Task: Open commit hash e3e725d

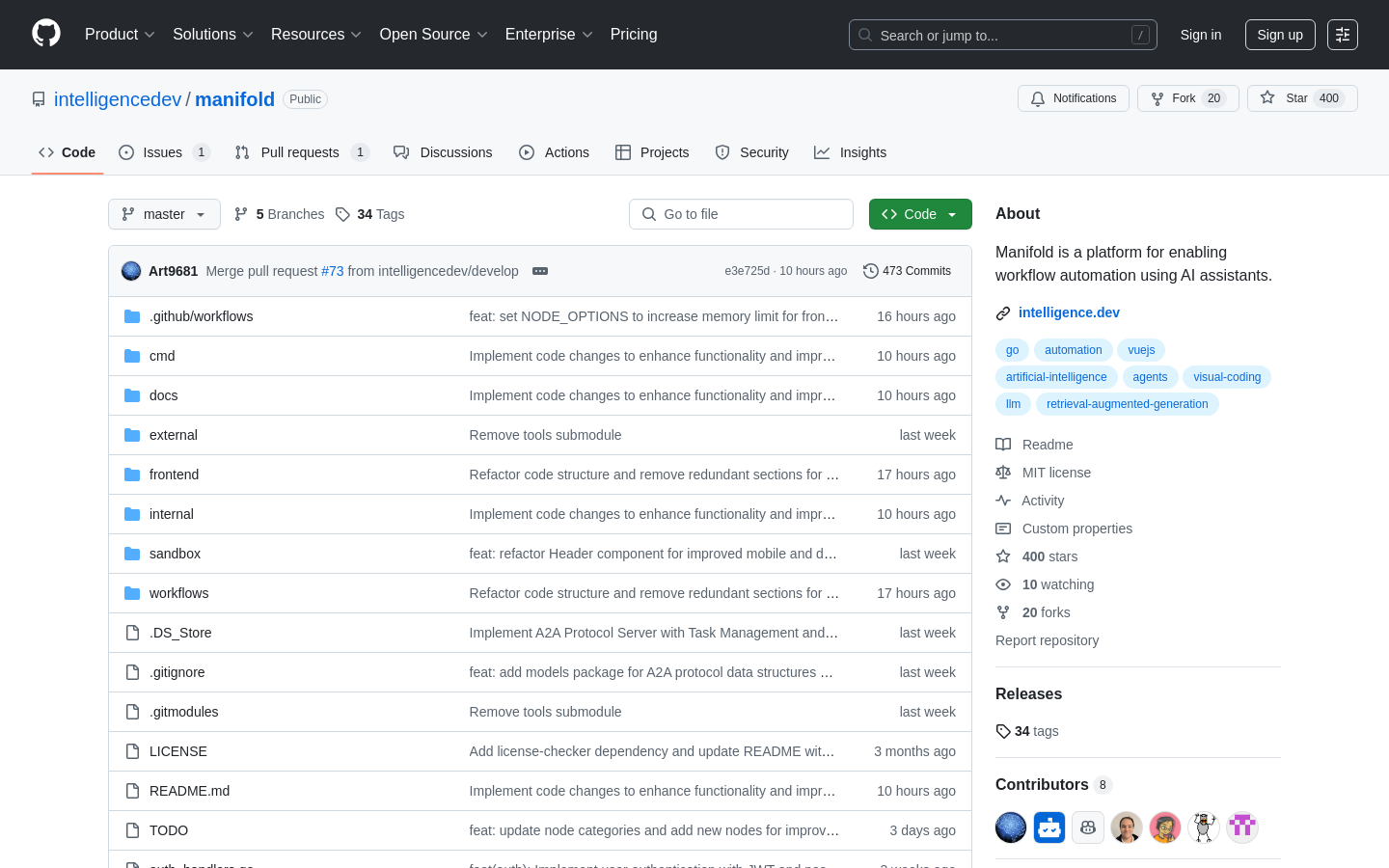Action: (748, 271)
